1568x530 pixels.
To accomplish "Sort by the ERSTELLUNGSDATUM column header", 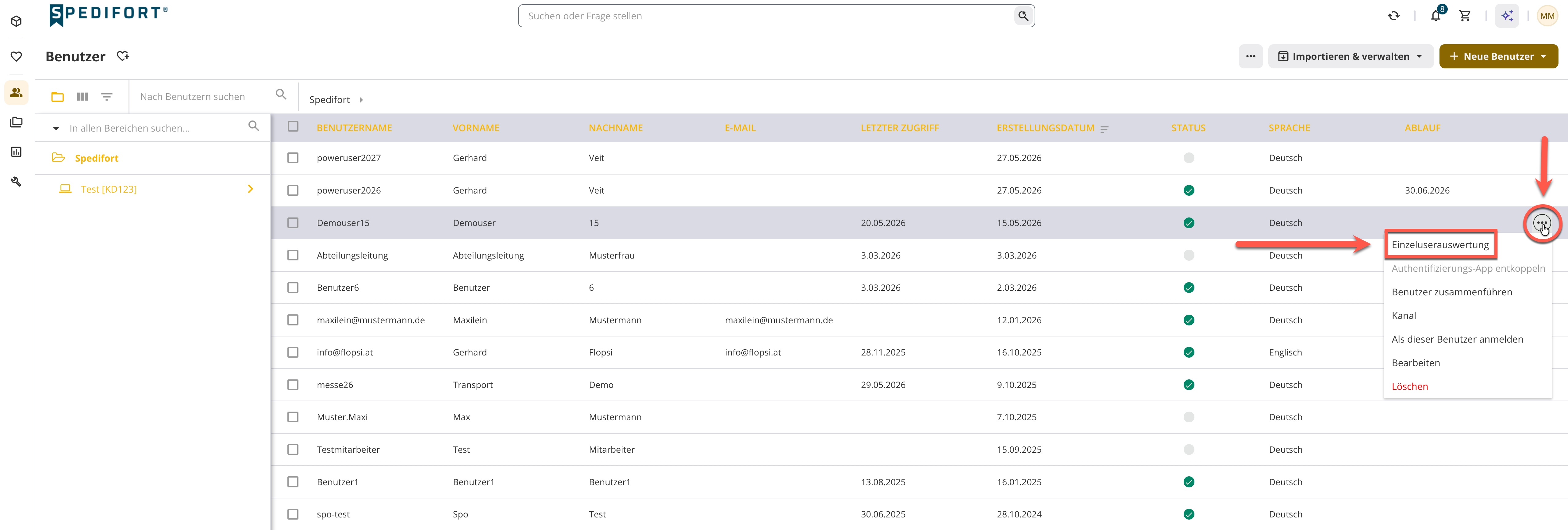I will [1045, 129].
